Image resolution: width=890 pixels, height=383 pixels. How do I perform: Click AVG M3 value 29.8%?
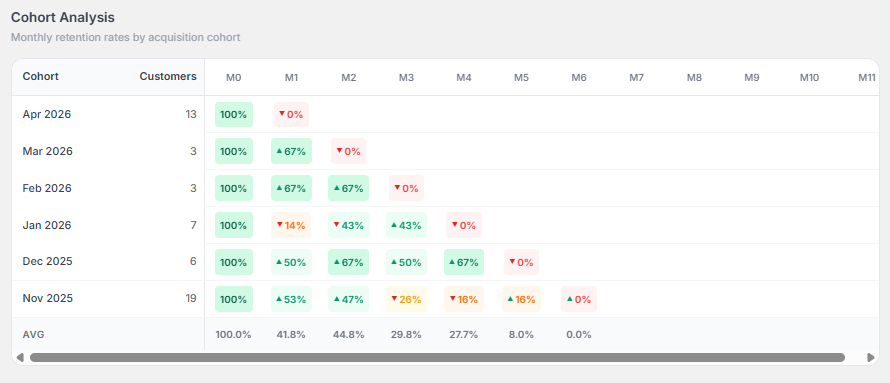click(406, 335)
